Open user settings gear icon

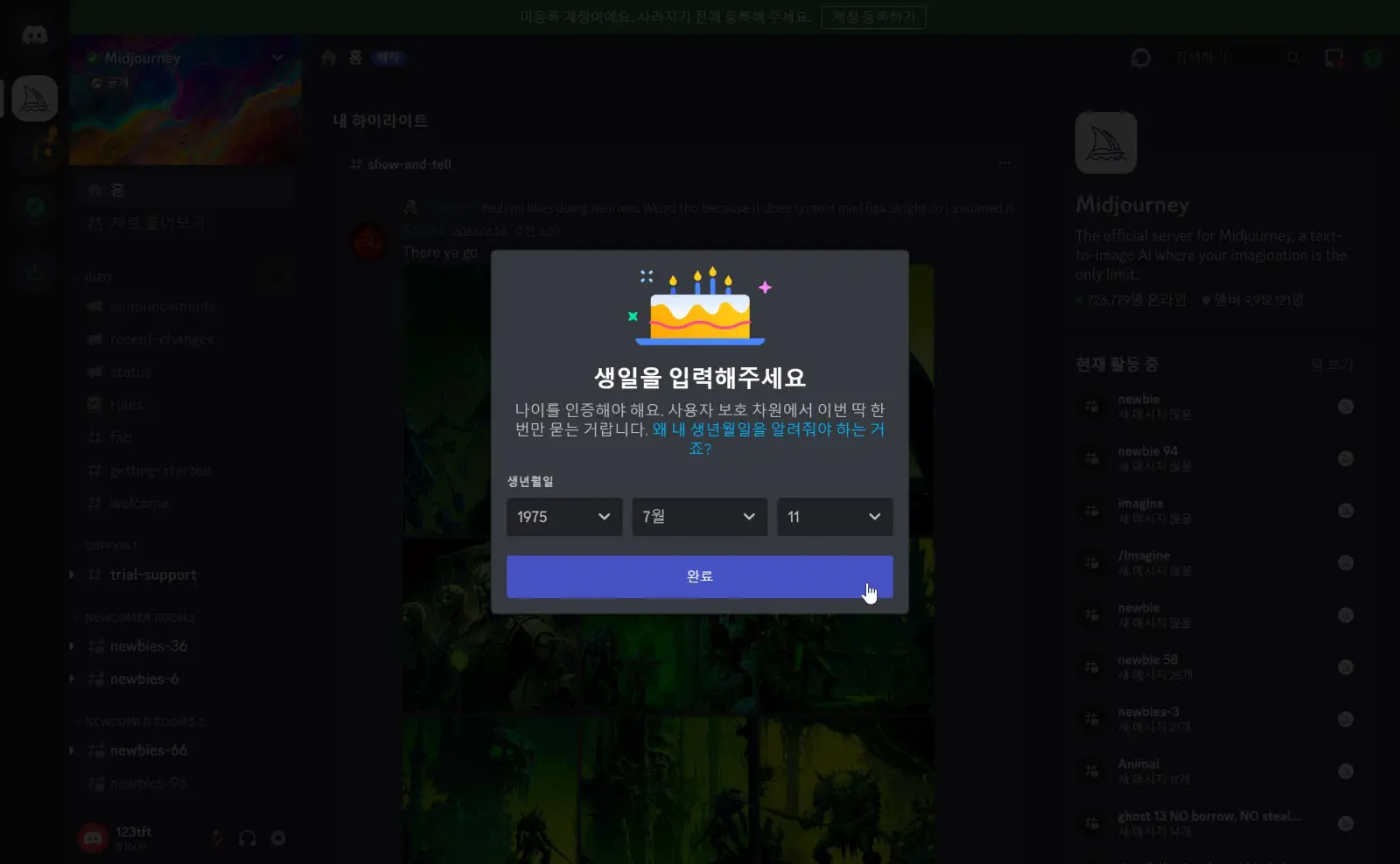coord(278,838)
